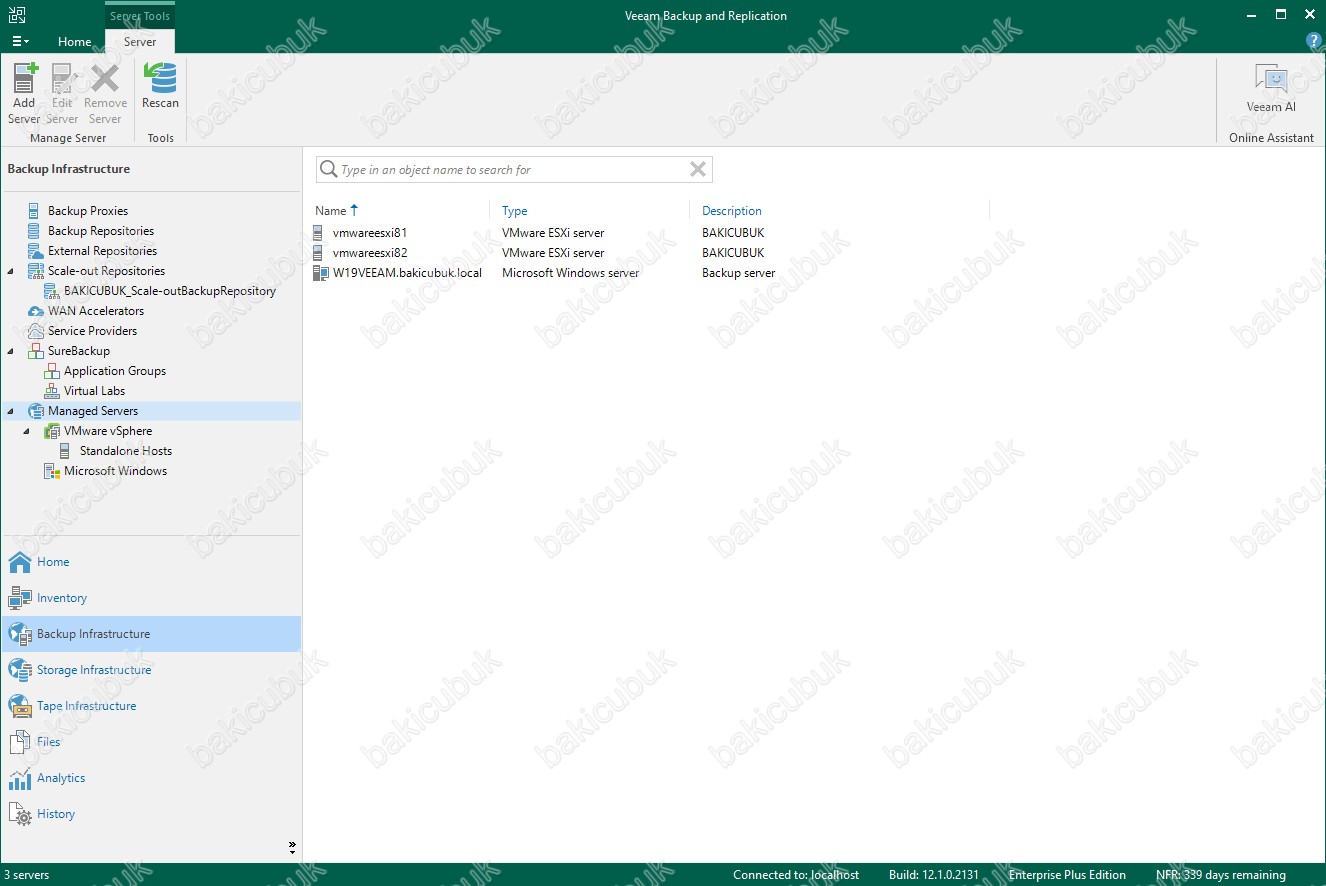Rescan the selected server
This screenshot has height=886, width=1326.
click(x=160, y=86)
